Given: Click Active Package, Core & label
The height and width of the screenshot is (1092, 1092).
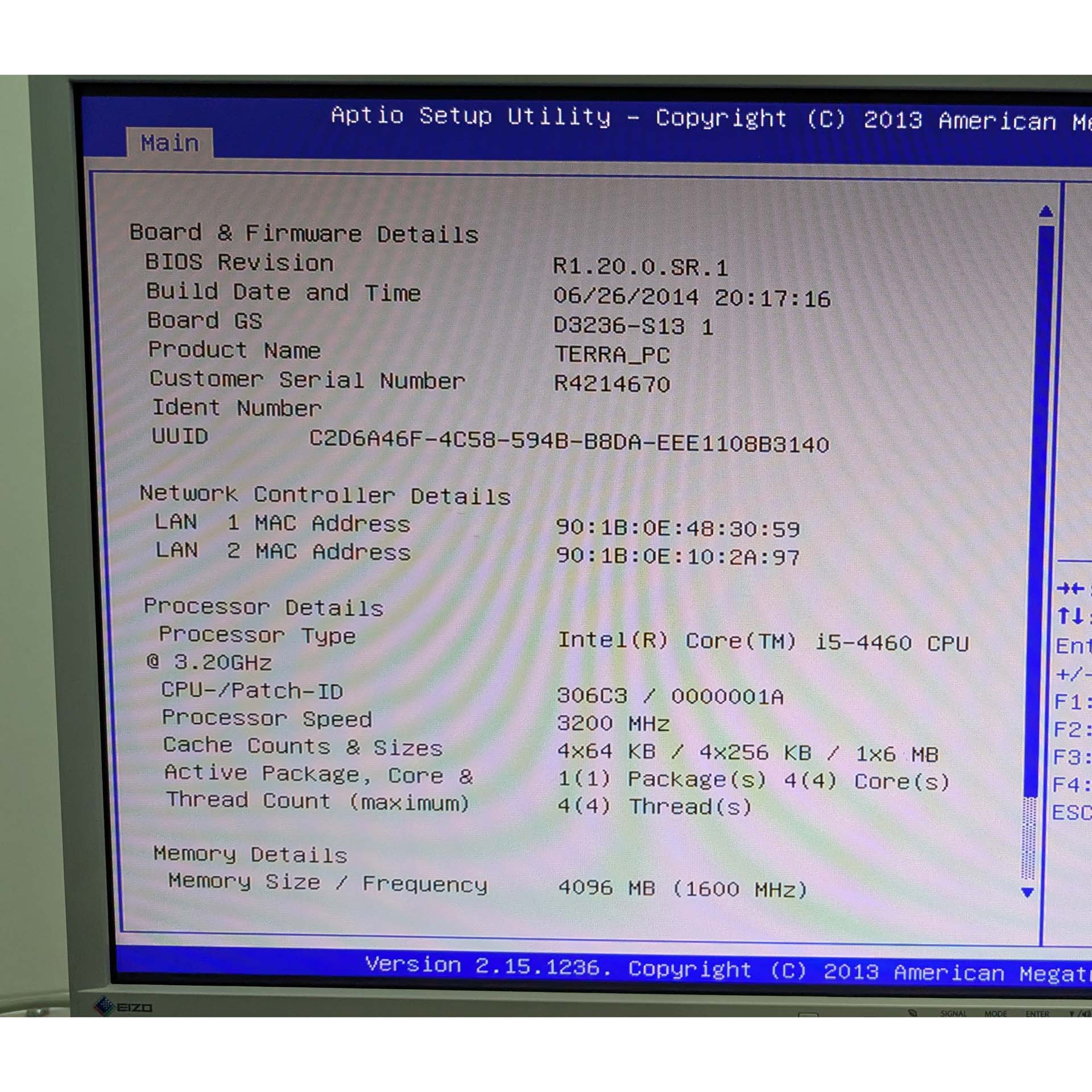Looking at the screenshot, I should coord(319,775).
